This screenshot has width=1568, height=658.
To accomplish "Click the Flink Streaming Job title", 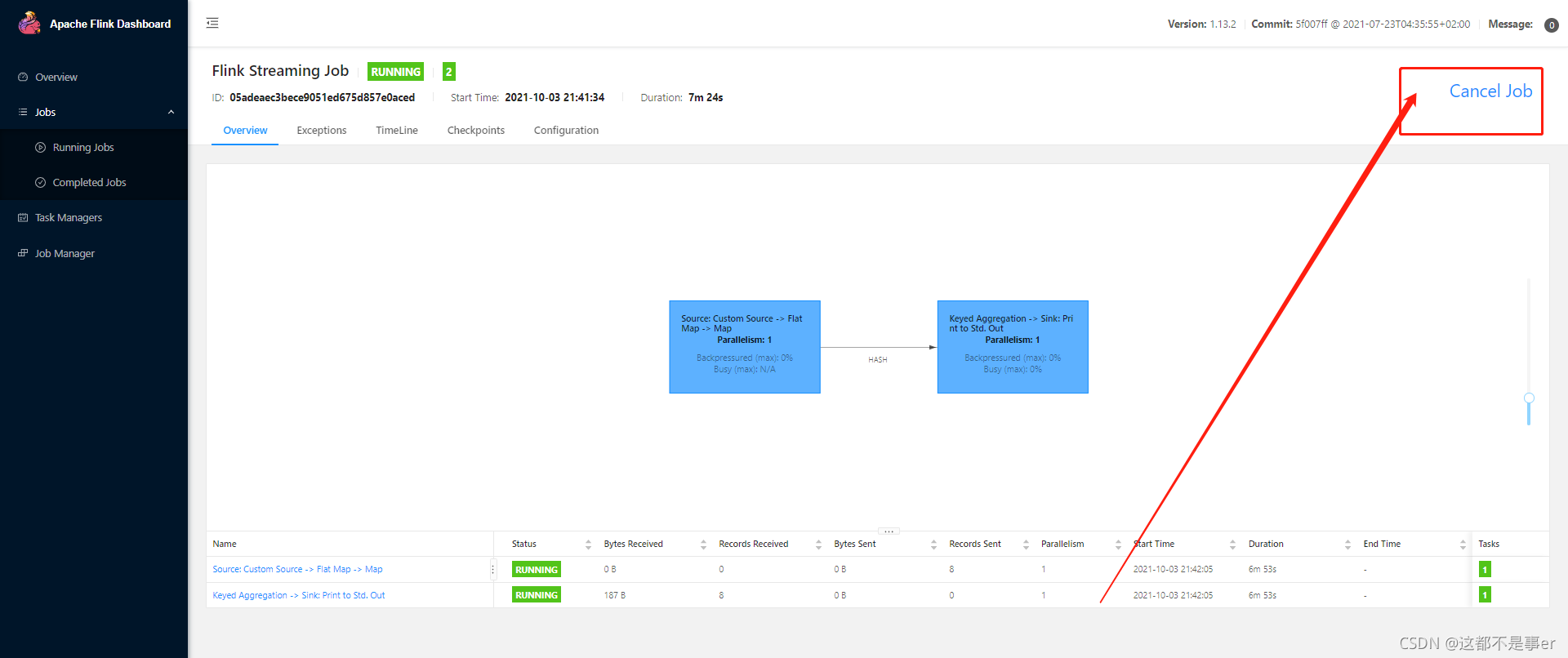I will click(280, 71).
